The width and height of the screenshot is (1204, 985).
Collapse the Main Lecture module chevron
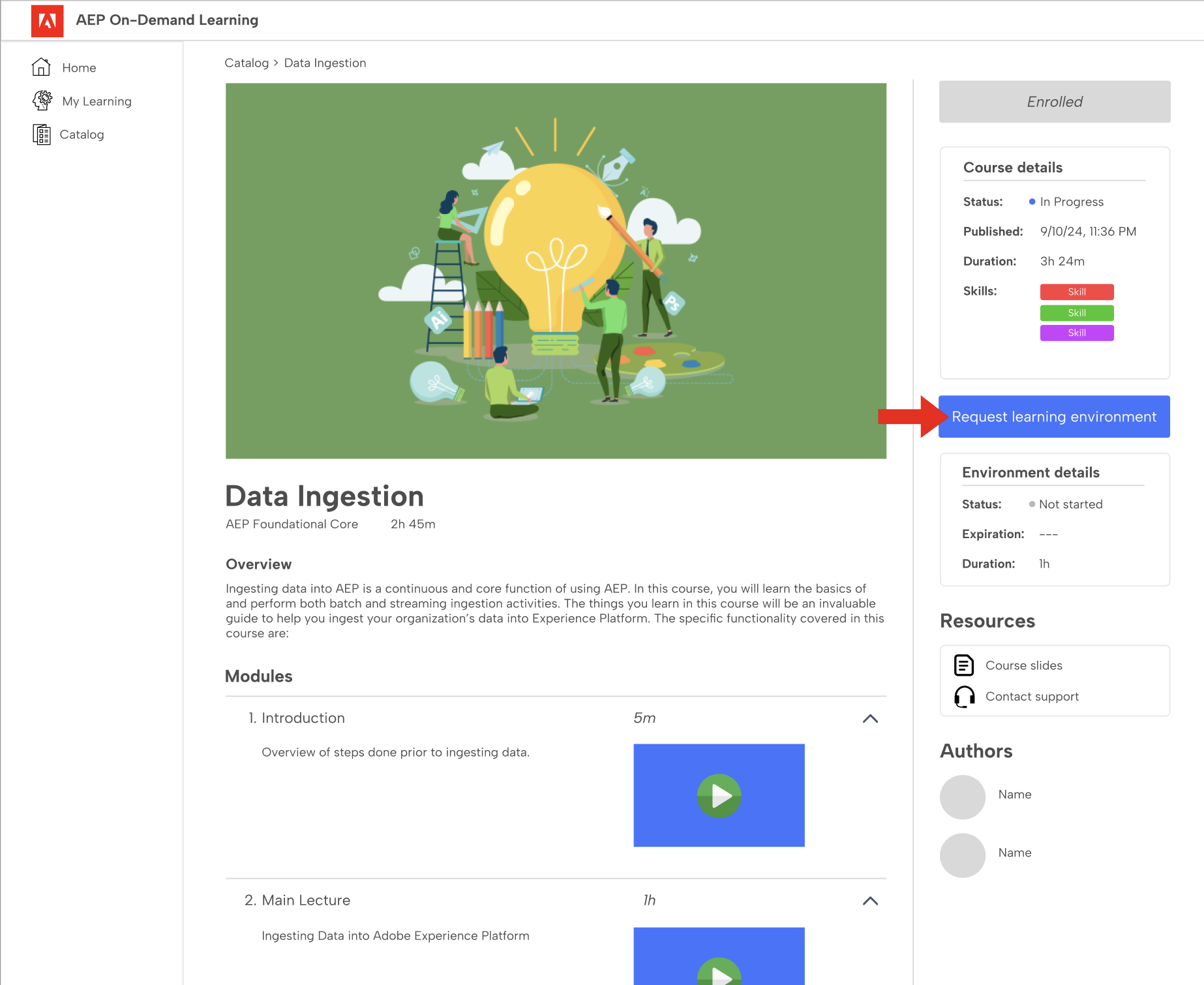click(870, 901)
